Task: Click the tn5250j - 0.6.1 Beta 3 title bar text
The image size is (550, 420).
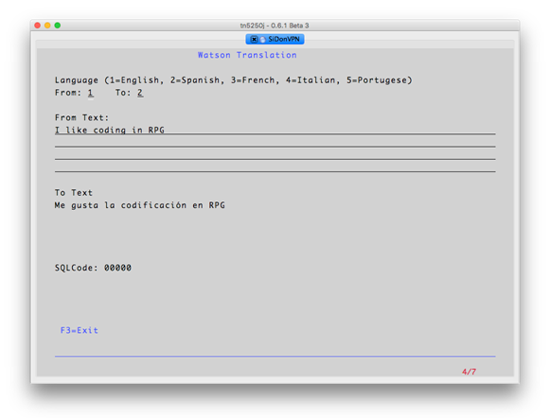Action: click(275, 26)
